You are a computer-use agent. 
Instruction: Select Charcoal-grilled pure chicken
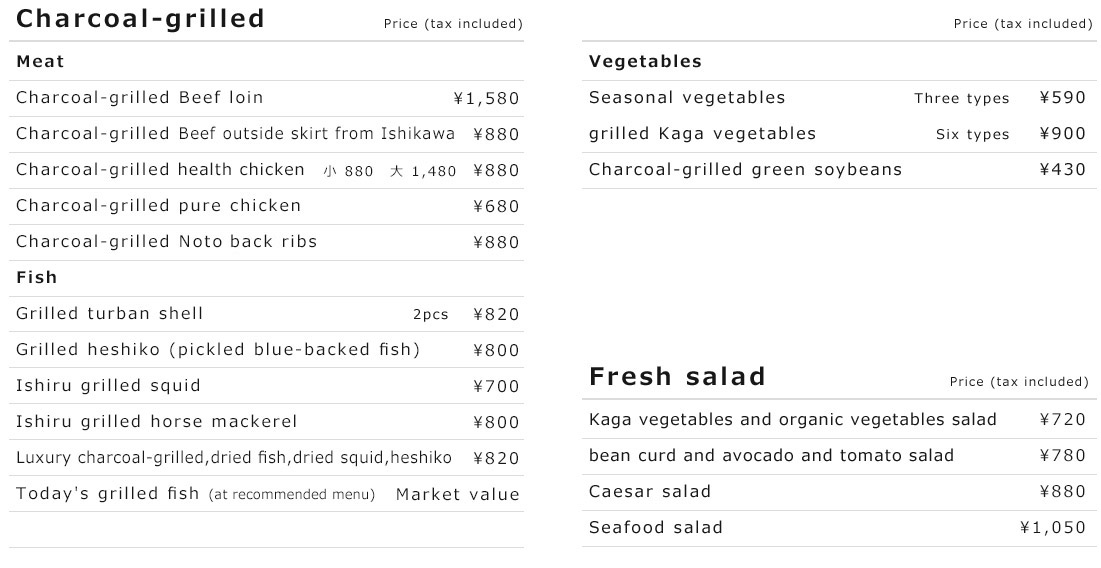pos(158,206)
